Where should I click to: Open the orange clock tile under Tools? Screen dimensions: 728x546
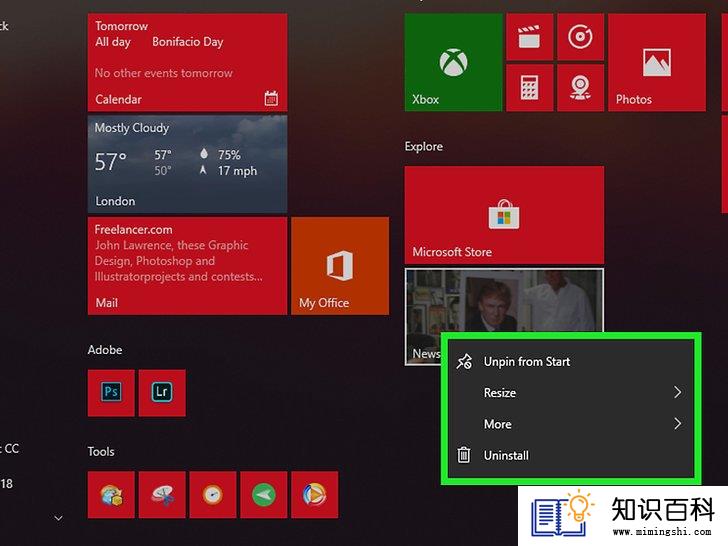pyautogui.click(x=213, y=494)
